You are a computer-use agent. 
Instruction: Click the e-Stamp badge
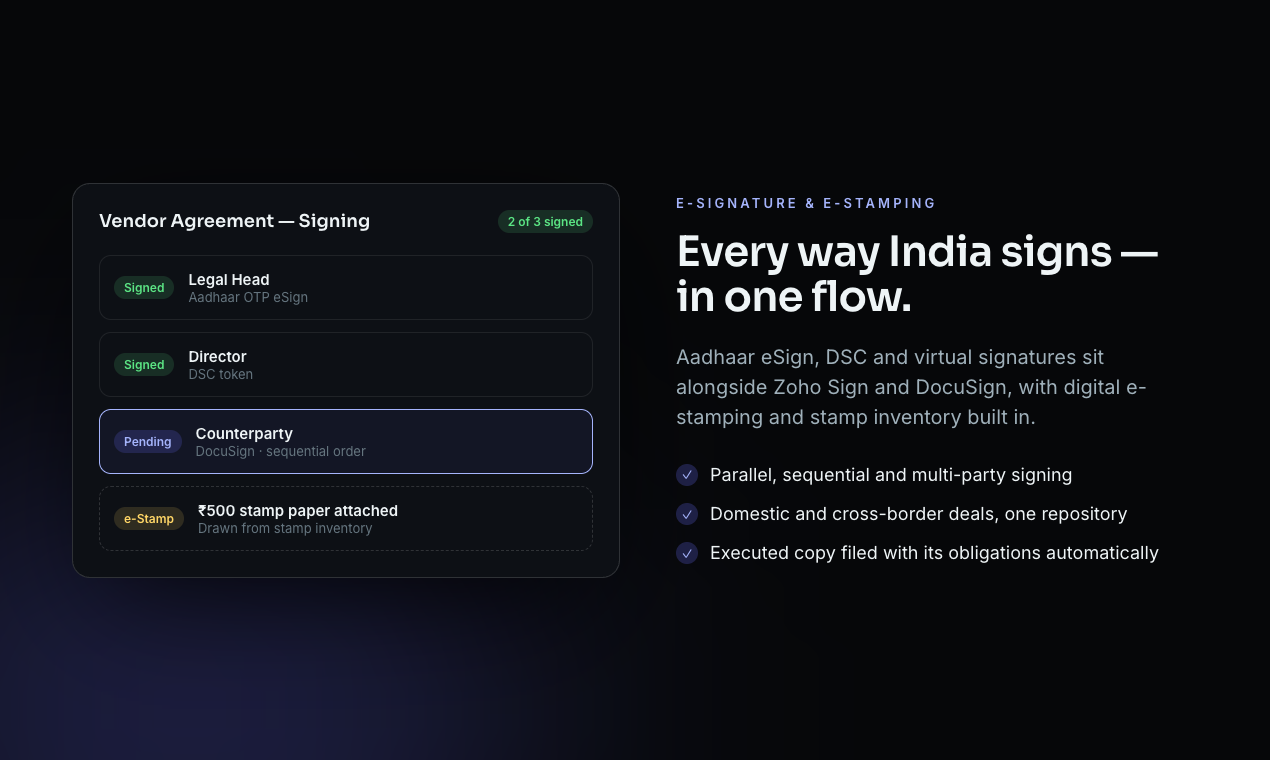(x=149, y=519)
